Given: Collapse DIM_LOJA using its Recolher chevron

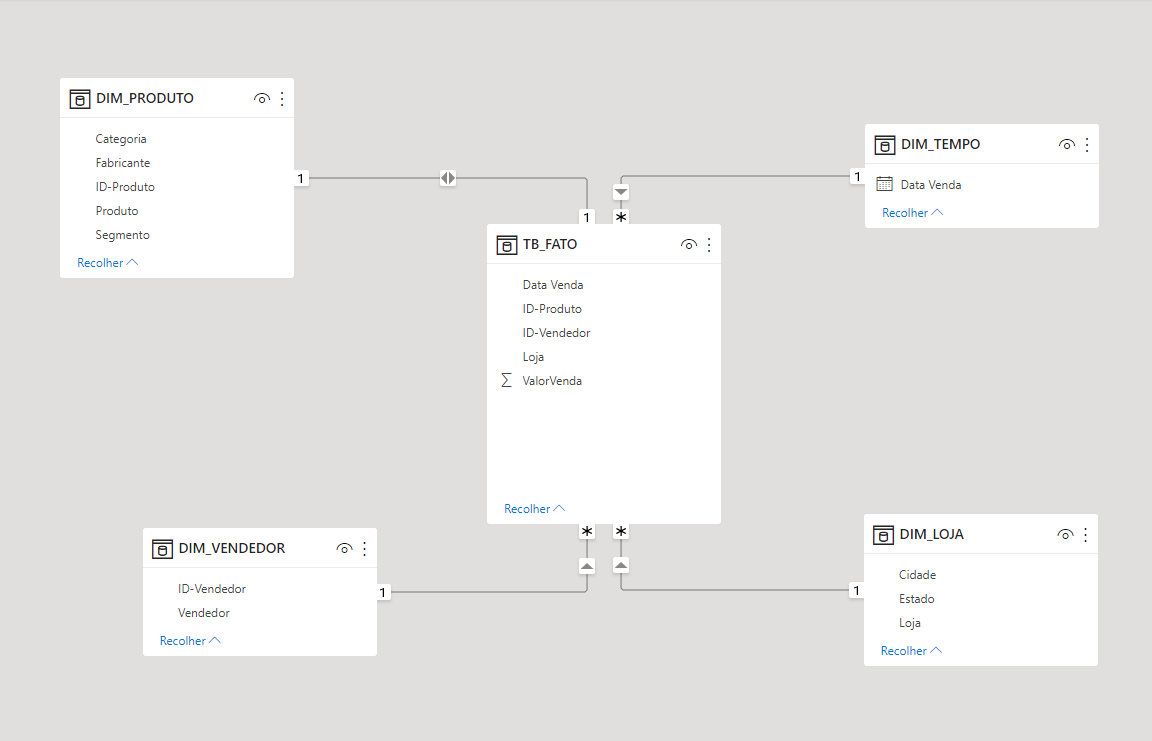Looking at the screenshot, I should [935, 650].
